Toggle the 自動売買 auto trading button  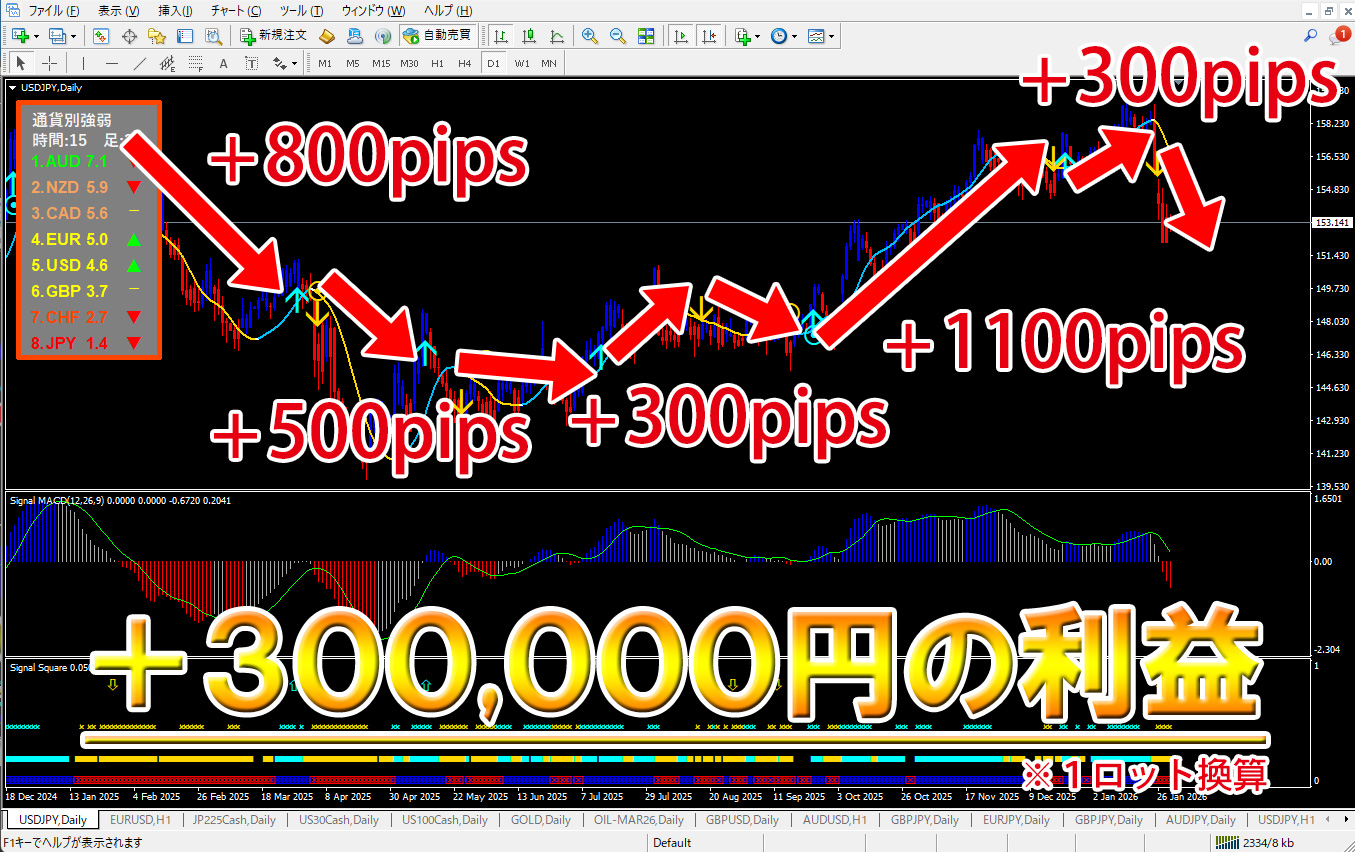(x=437, y=36)
